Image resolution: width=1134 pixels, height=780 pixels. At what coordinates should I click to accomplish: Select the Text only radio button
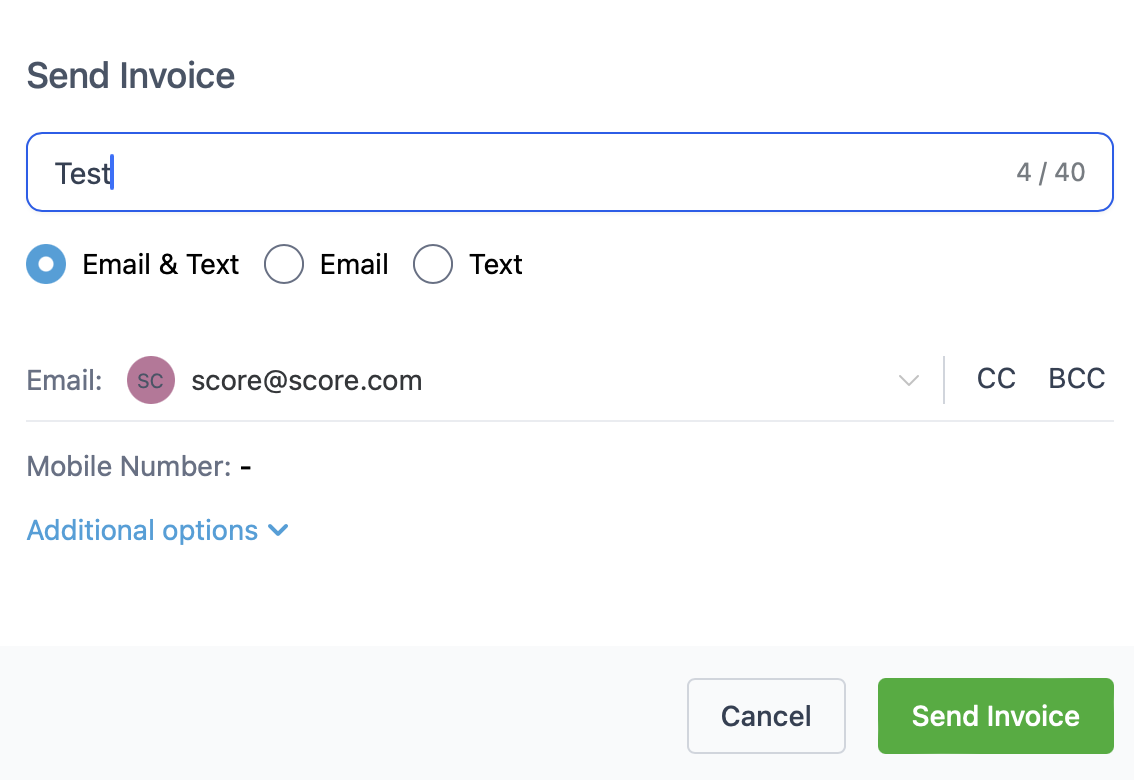432,264
